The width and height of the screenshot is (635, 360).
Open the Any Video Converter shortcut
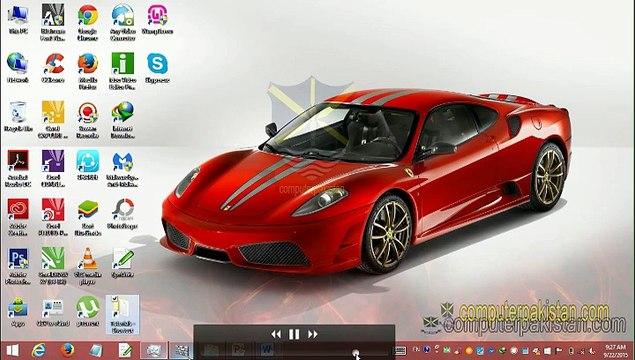click(122, 22)
